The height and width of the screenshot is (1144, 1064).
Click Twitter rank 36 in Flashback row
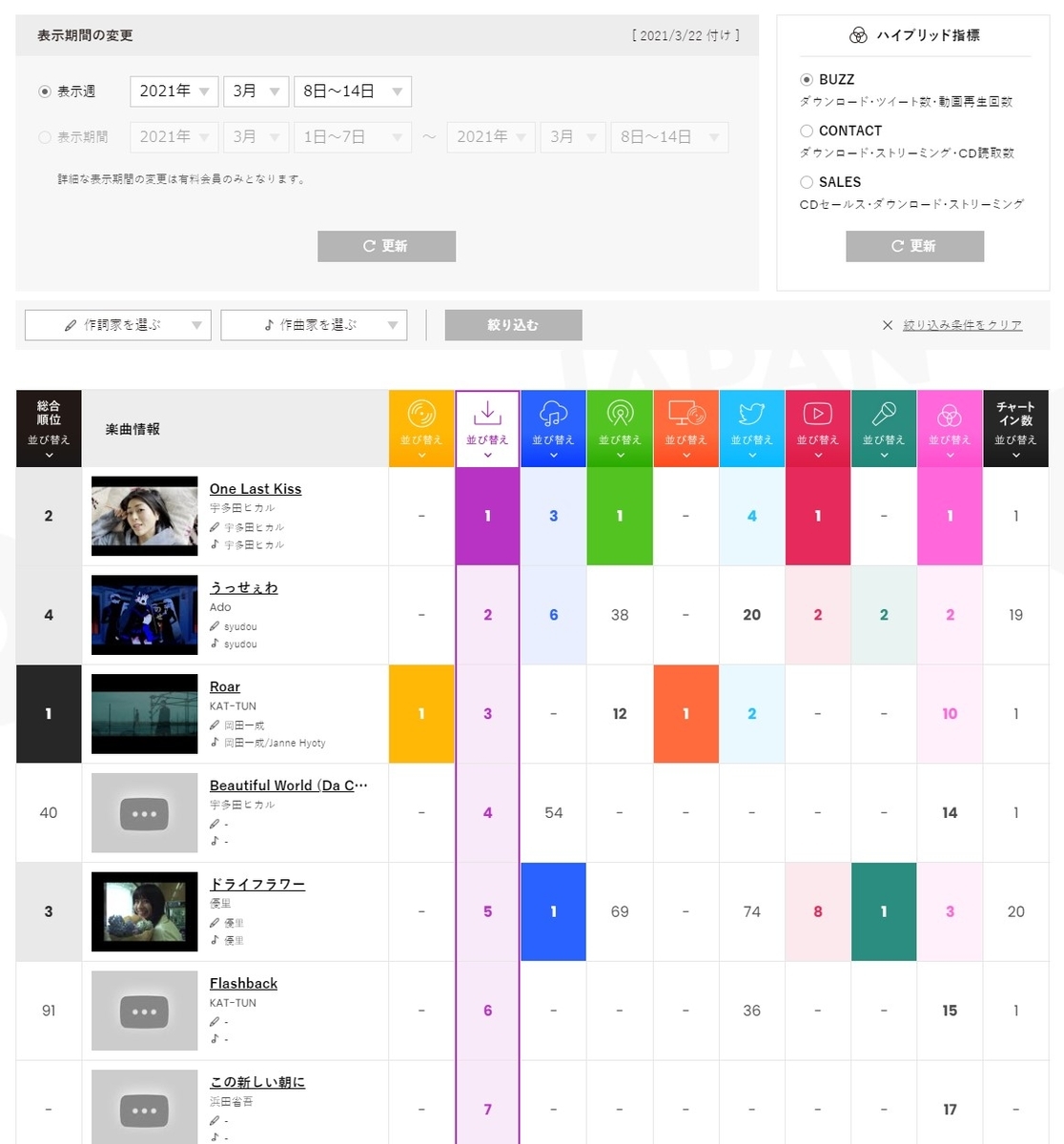click(x=752, y=1011)
